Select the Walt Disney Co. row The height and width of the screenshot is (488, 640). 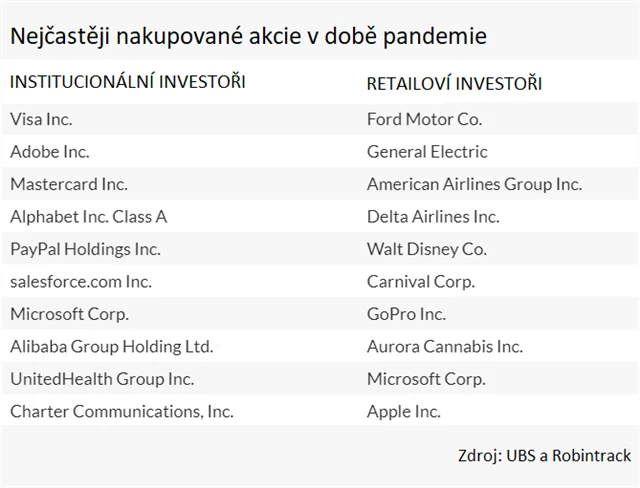tap(427, 249)
